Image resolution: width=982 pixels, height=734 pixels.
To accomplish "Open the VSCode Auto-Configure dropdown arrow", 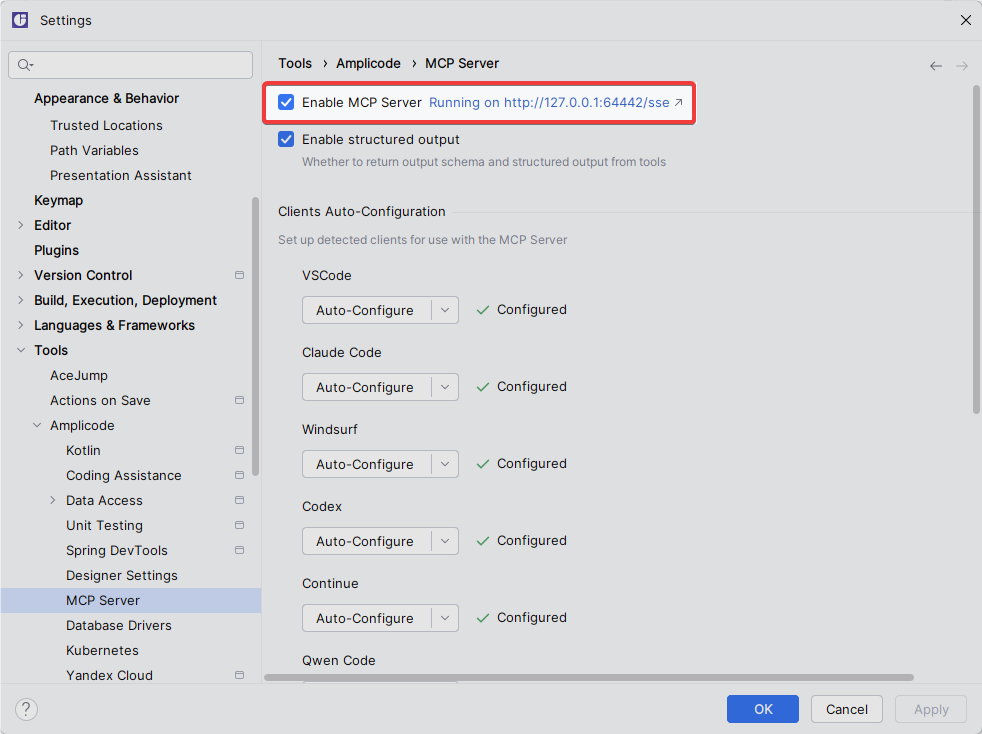I will pos(445,310).
